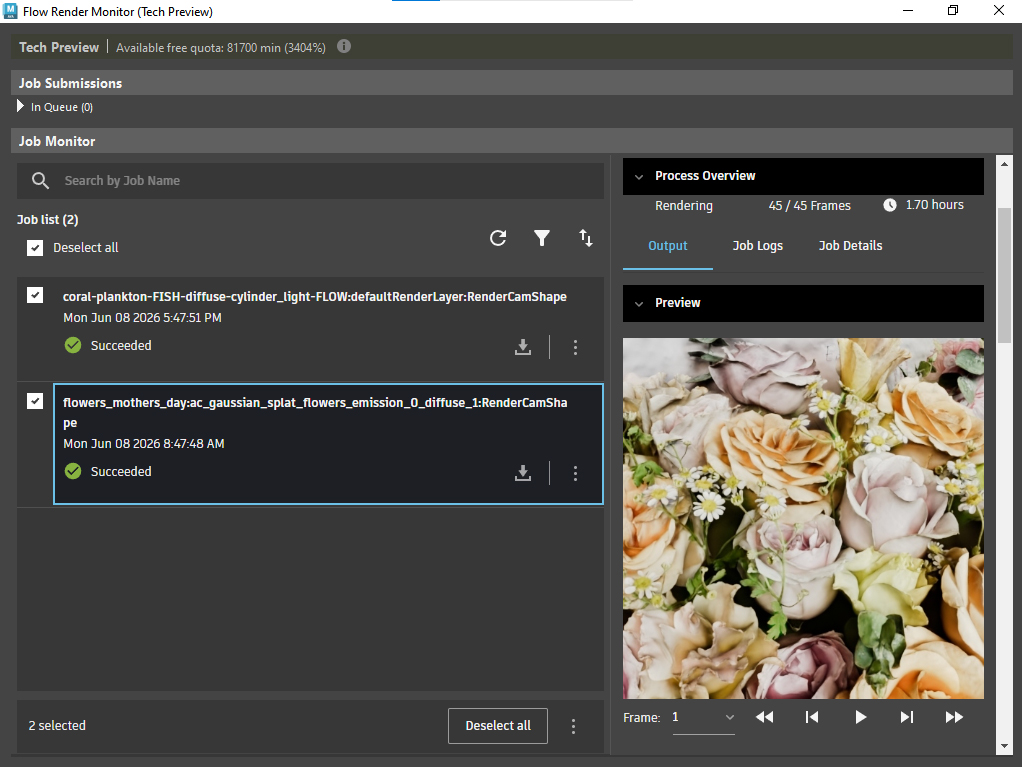Play the frame preview
This screenshot has height=767, width=1022.
point(860,717)
